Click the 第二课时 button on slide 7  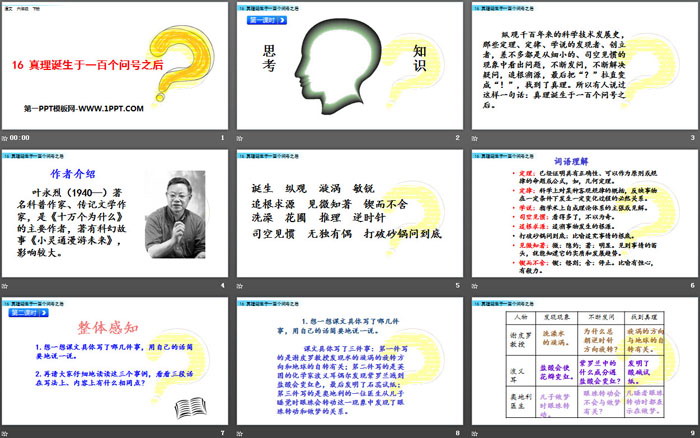pos(29,313)
